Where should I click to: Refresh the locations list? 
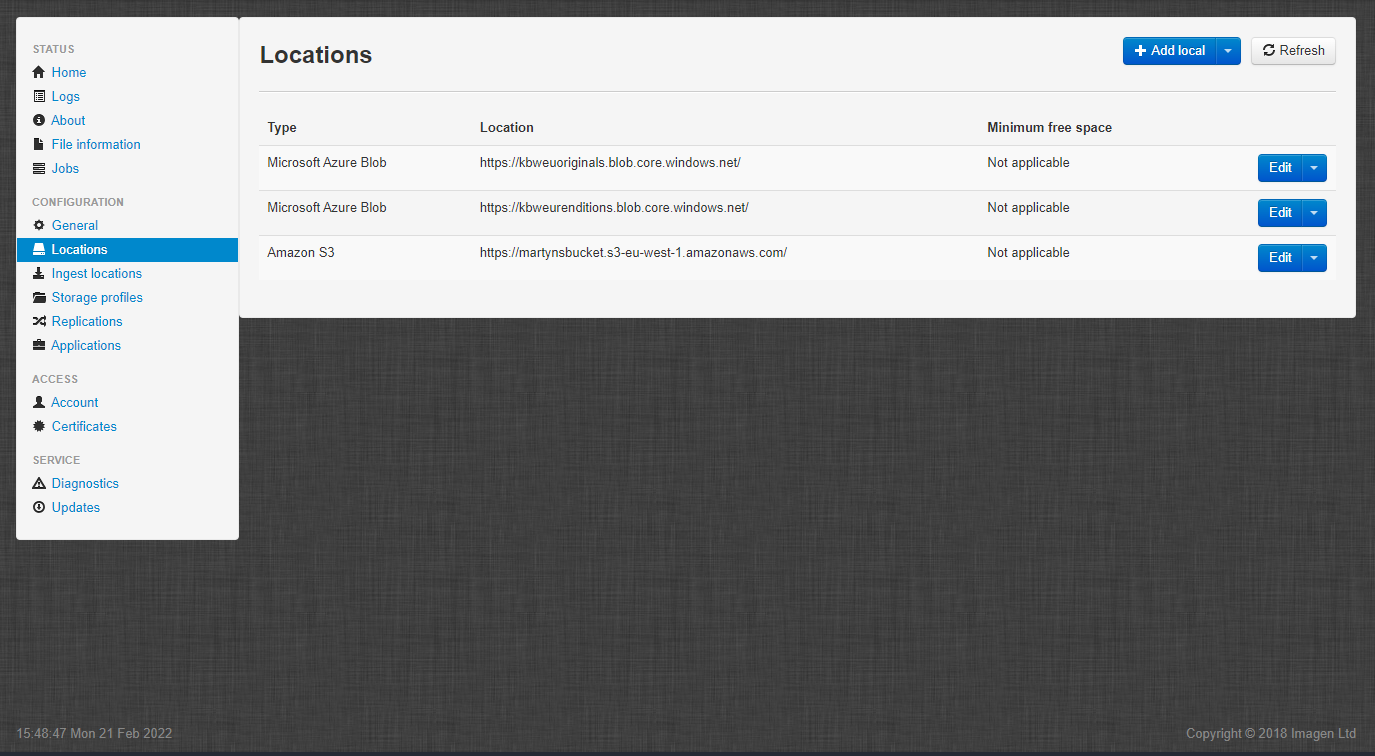click(1293, 51)
